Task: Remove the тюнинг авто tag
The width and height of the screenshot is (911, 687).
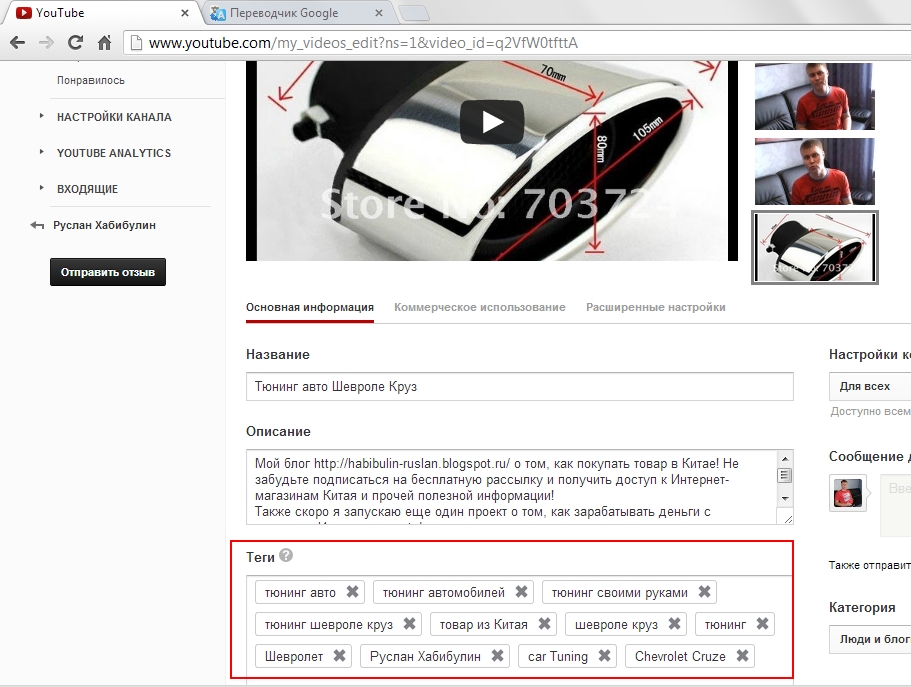Action: point(352,592)
